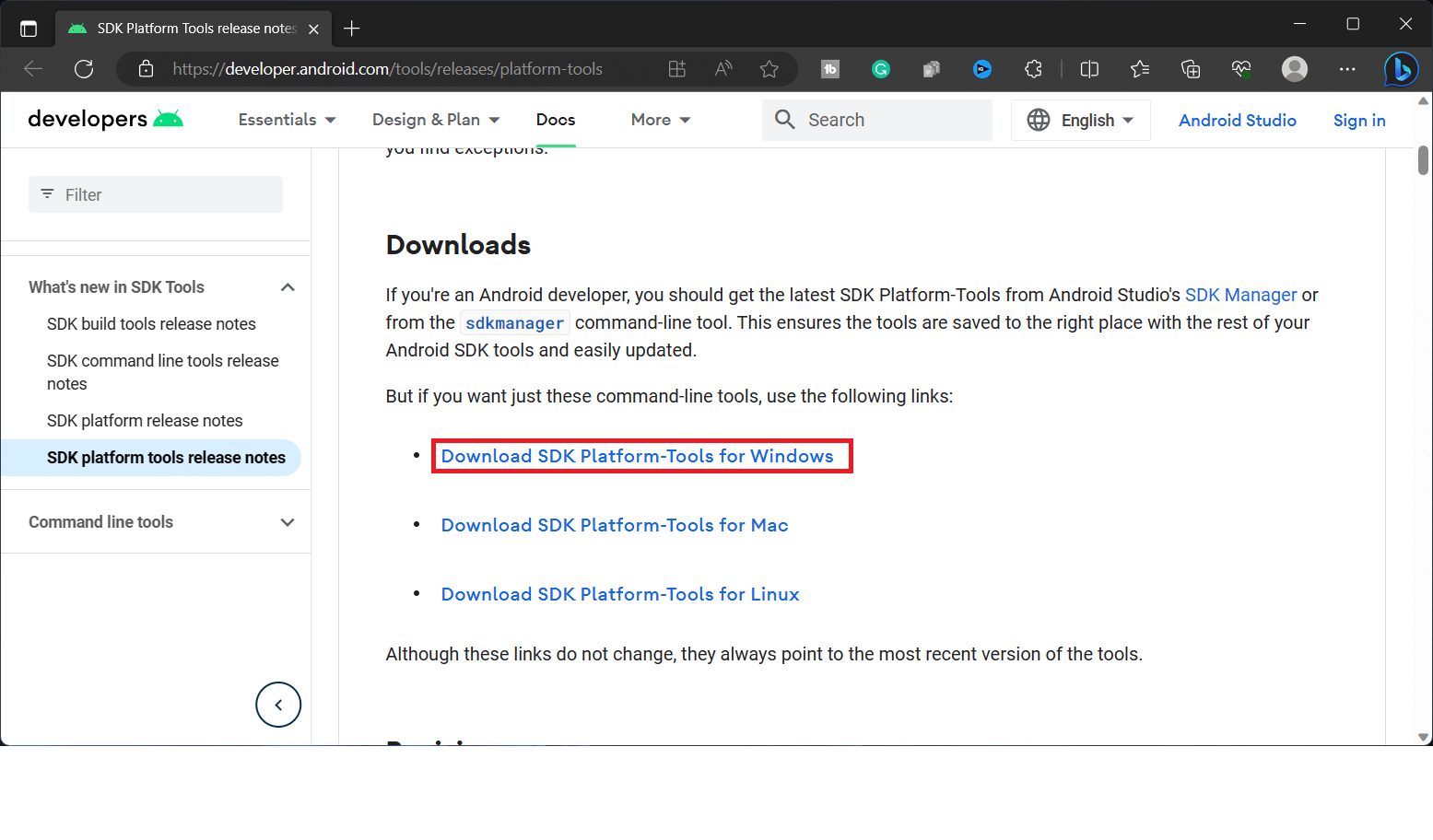Switch to the Docs tab
Screen dimensions: 1433x840
[555, 120]
